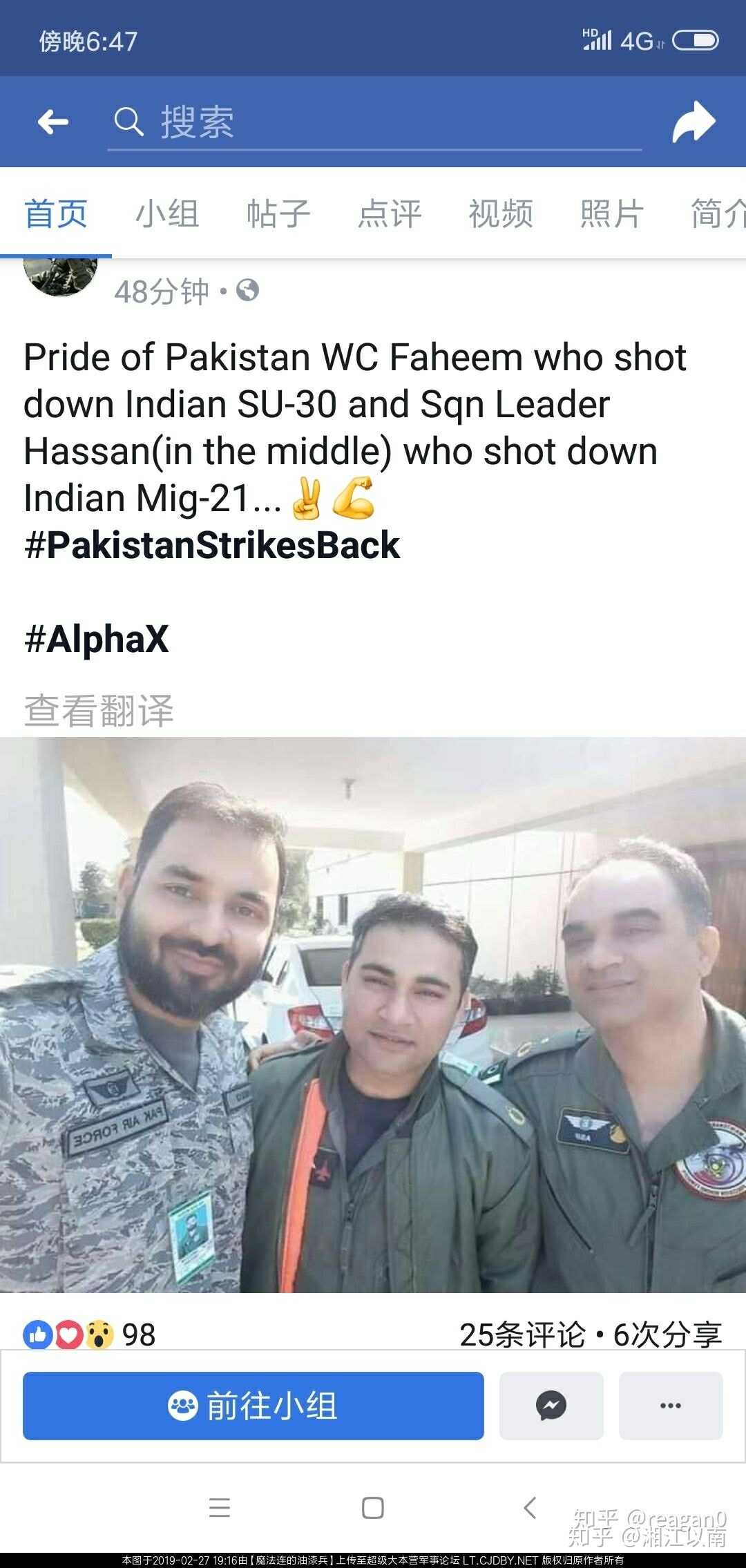The height and width of the screenshot is (1568, 746).
Task: Tap the Android home square button
Action: (x=373, y=1507)
